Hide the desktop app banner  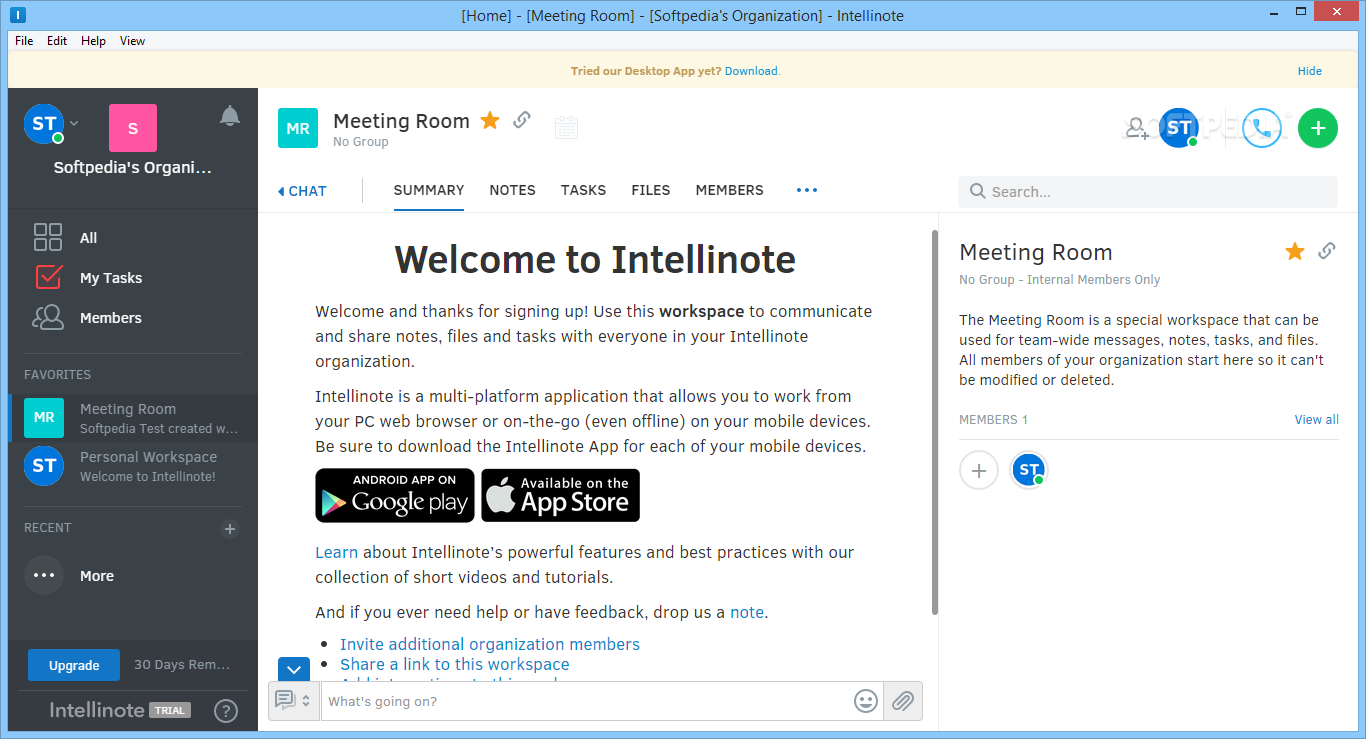[1310, 71]
